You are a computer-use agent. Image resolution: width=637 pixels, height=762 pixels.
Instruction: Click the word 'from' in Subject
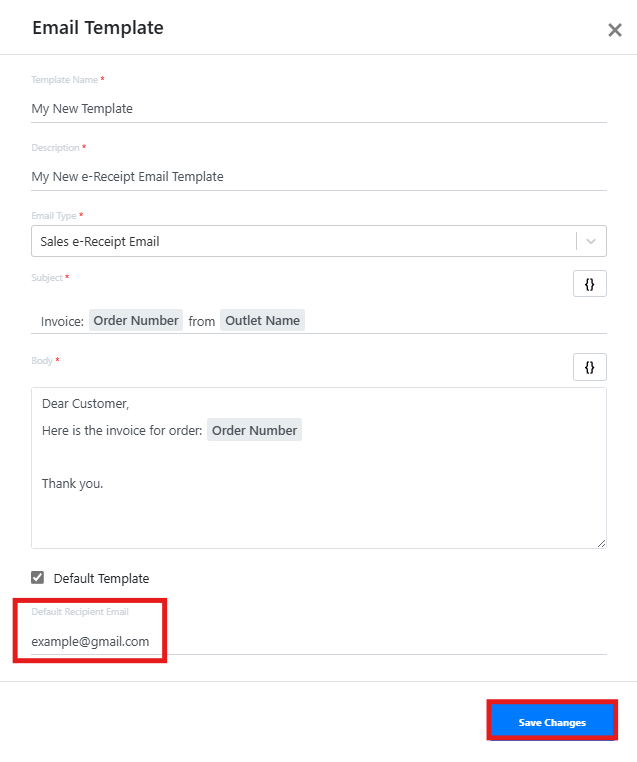(x=202, y=322)
